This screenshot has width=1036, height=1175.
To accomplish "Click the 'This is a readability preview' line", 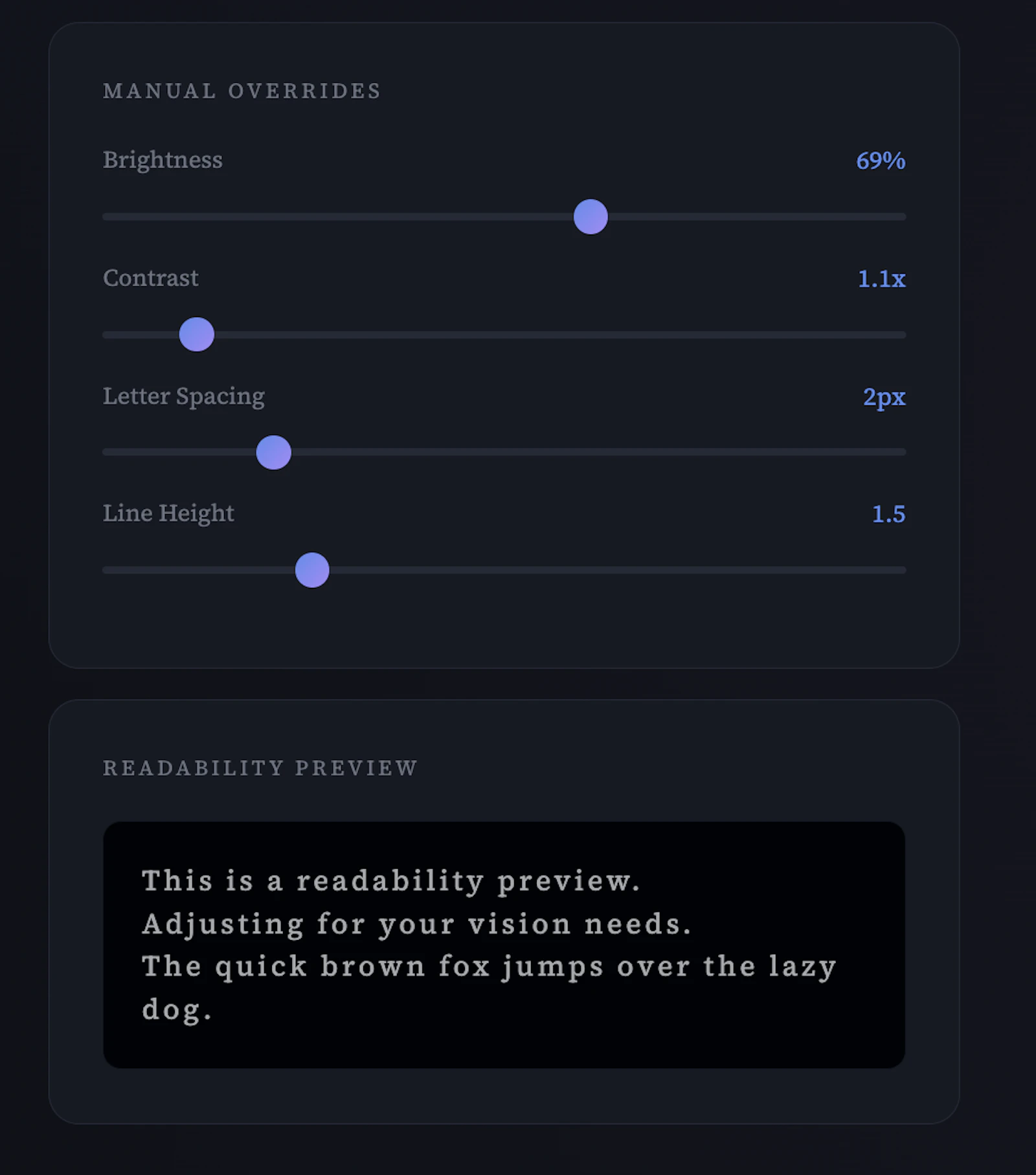I will pyautogui.click(x=391, y=880).
